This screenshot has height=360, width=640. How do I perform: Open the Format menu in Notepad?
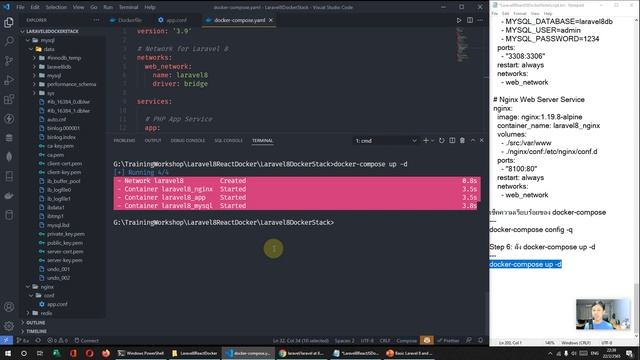tap(520, 13)
